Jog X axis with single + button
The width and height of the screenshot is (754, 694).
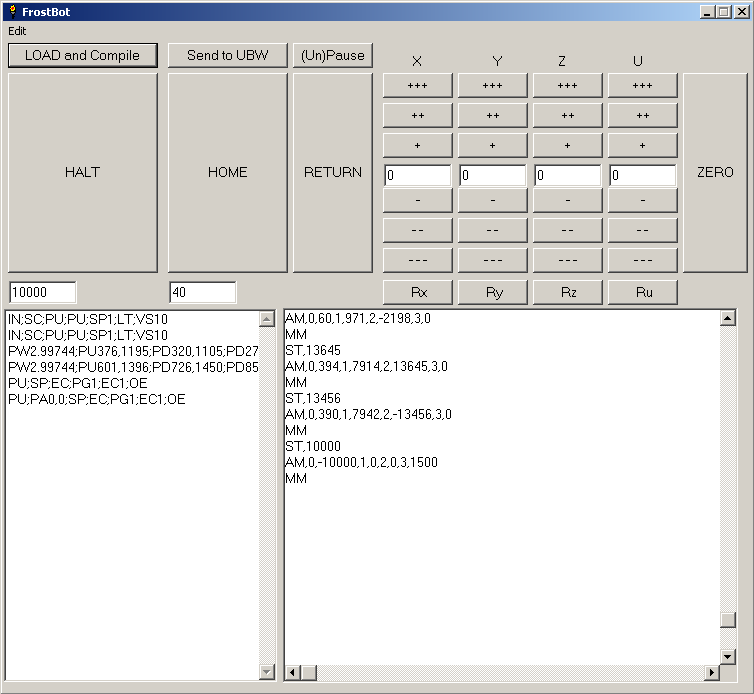[x=417, y=145]
